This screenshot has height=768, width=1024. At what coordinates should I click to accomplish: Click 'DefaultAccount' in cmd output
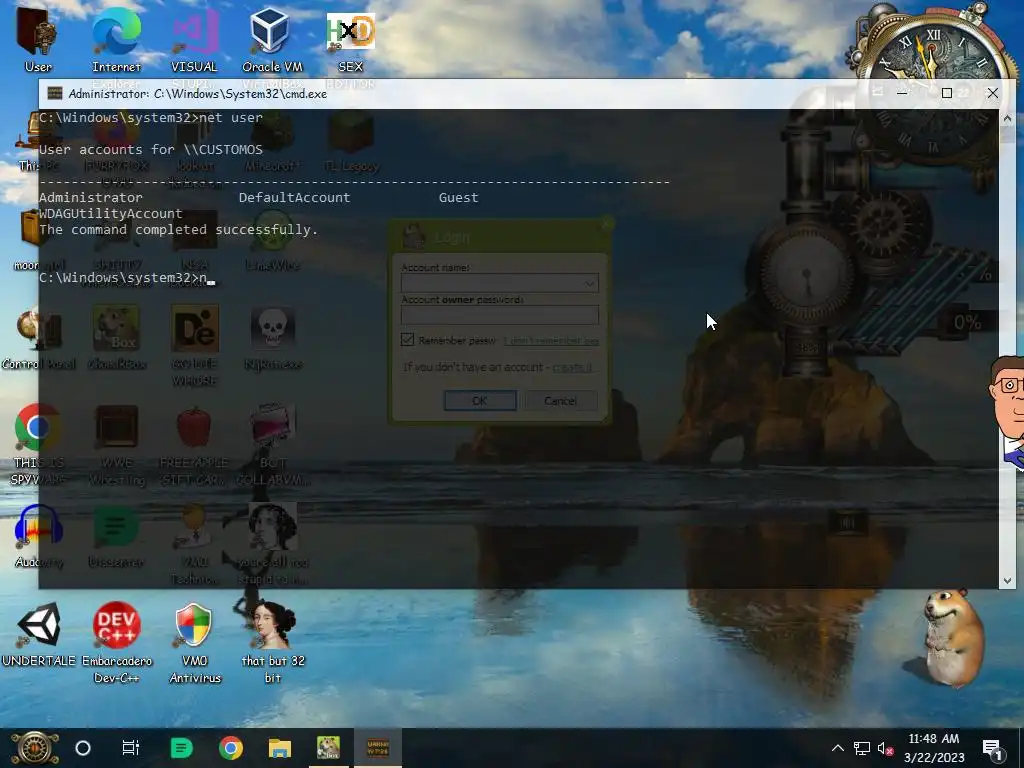point(295,197)
